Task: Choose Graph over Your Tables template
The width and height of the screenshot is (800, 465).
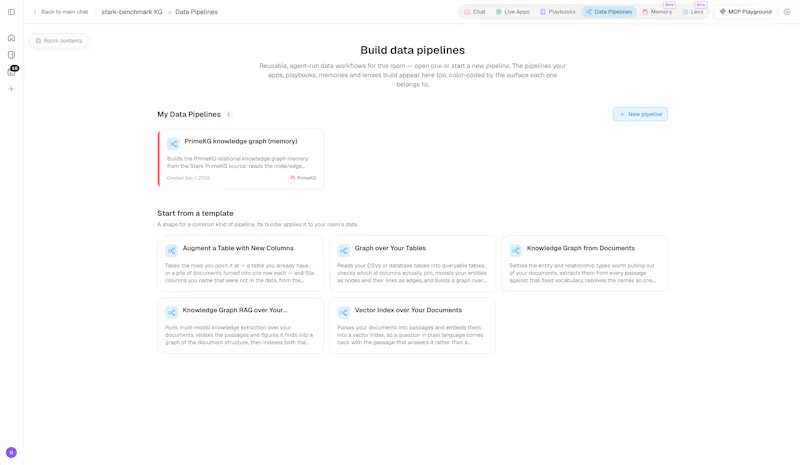Action: pos(412,263)
